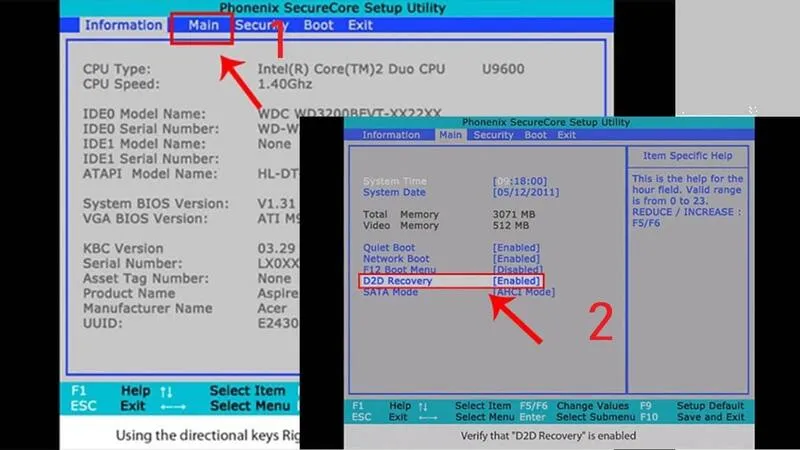Select Security tab in the front BIOS window
The image size is (800, 450).
click(x=493, y=135)
